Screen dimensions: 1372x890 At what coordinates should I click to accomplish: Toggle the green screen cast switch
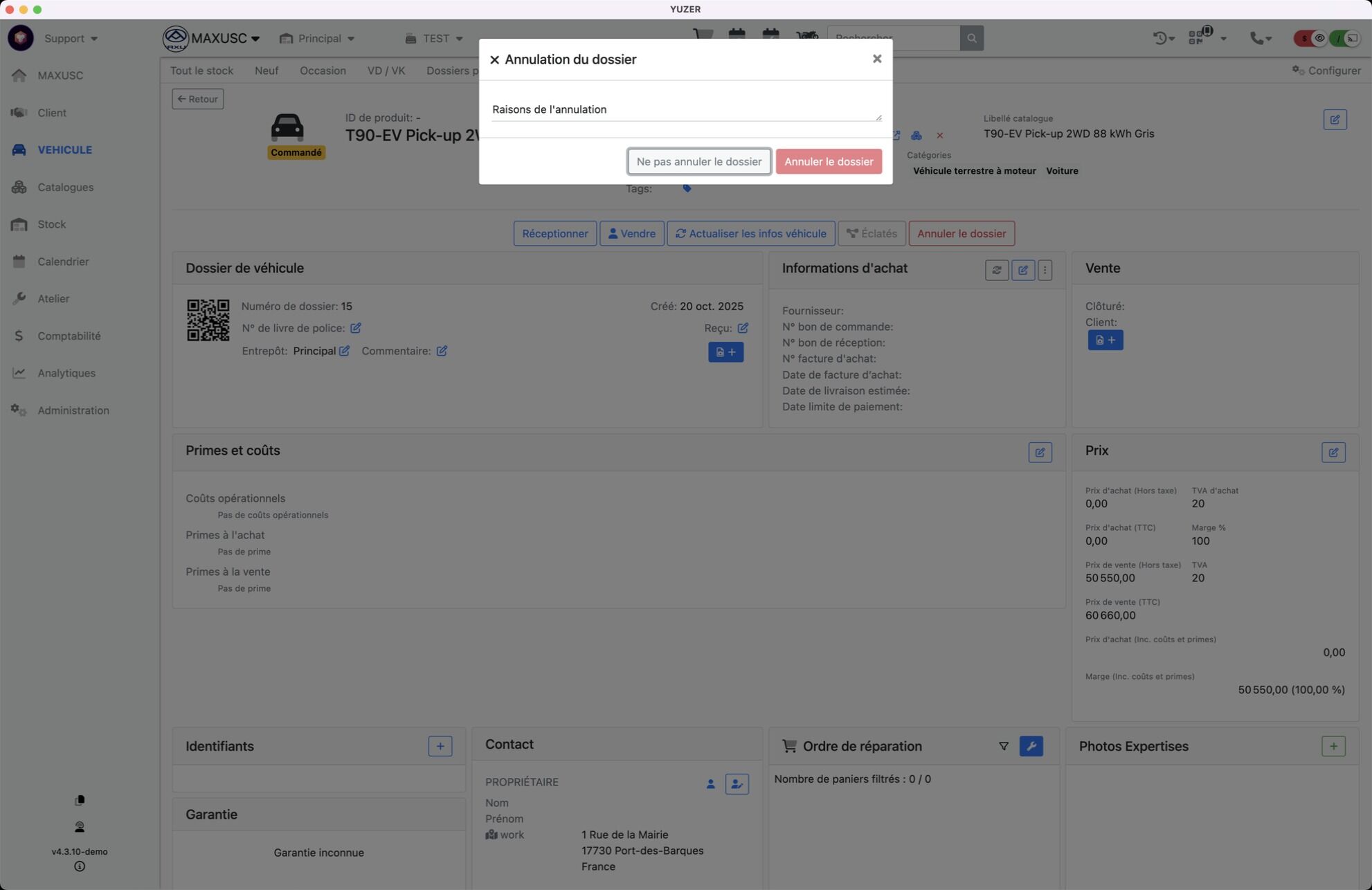click(x=1345, y=38)
